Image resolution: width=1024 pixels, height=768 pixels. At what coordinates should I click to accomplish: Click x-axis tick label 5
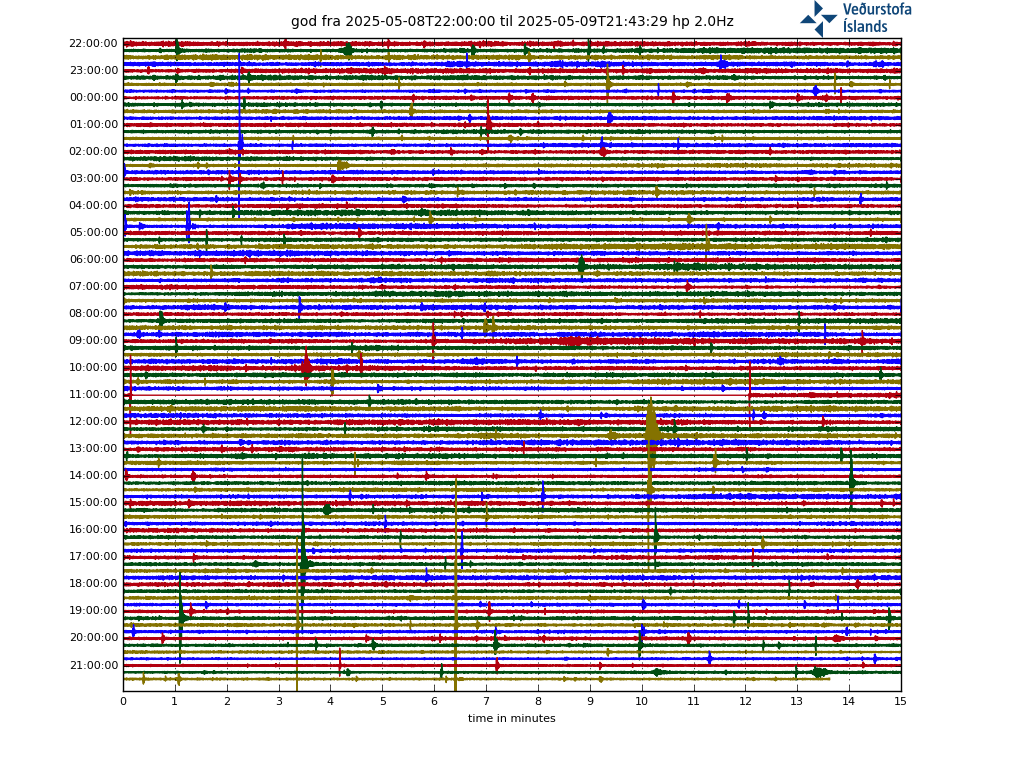tap(383, 701)
